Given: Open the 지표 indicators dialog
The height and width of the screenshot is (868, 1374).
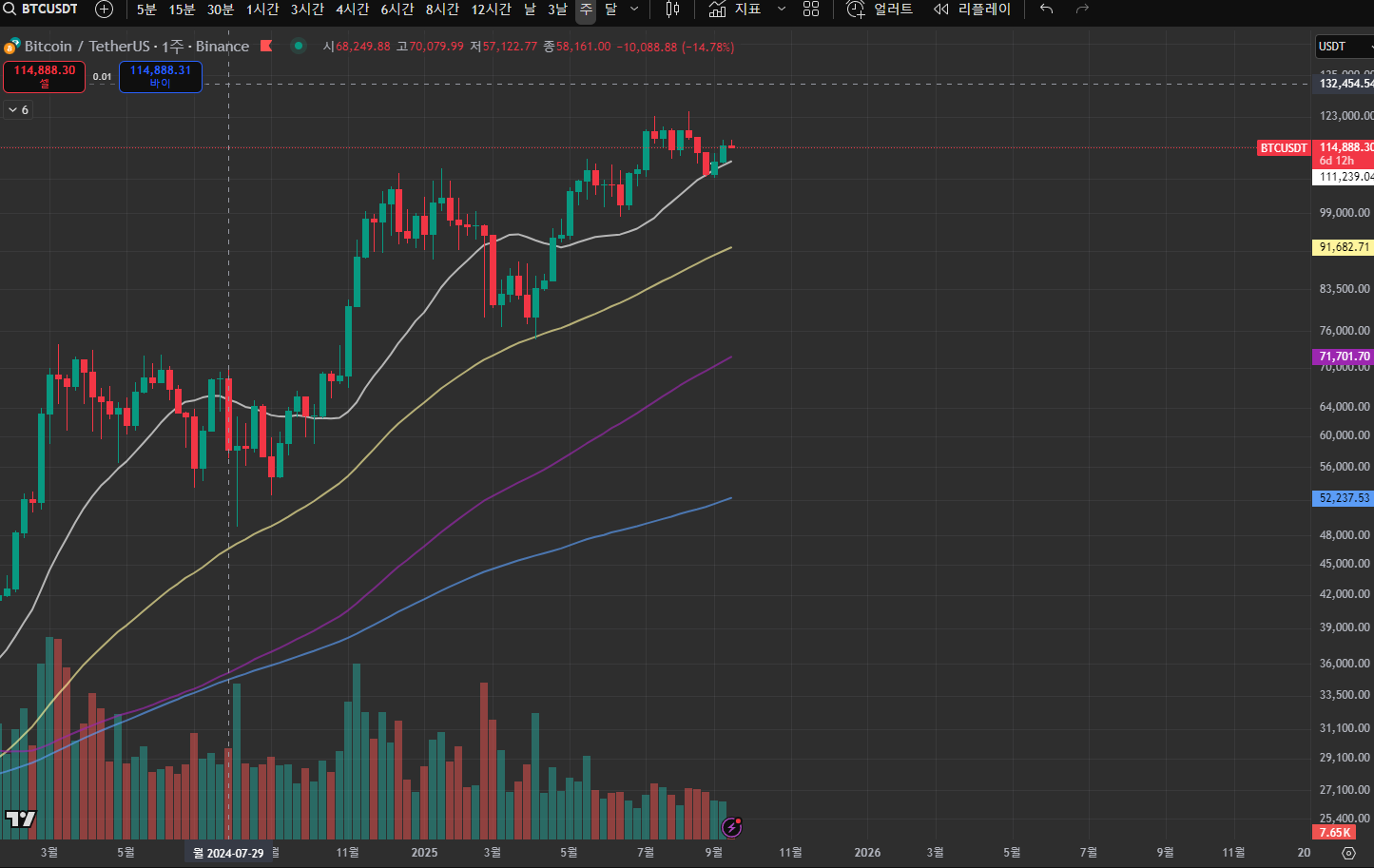Looking at the screenshot, I should [735, 10].
